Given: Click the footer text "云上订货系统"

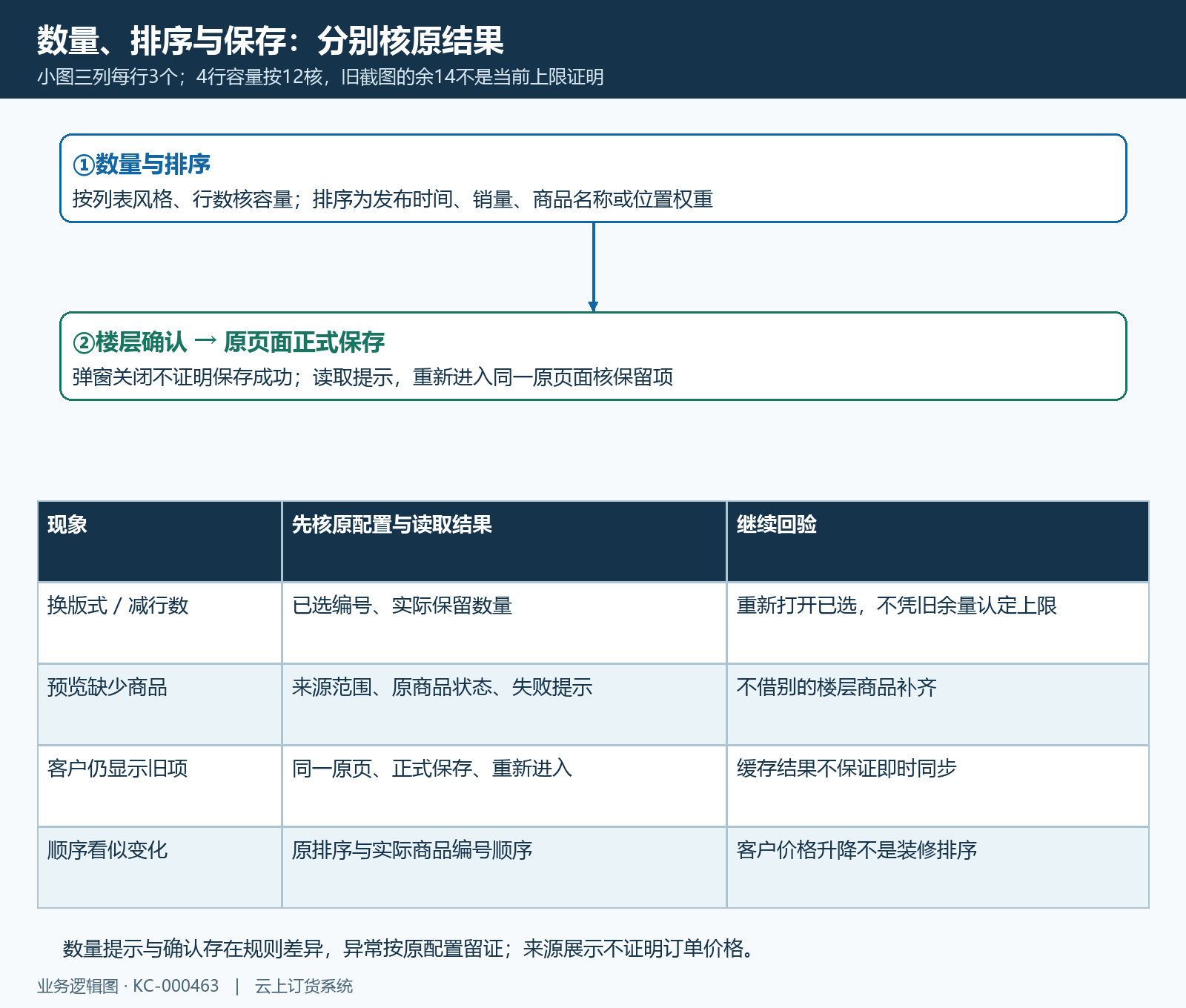Looking at the screenshot, I should point(304,987).
